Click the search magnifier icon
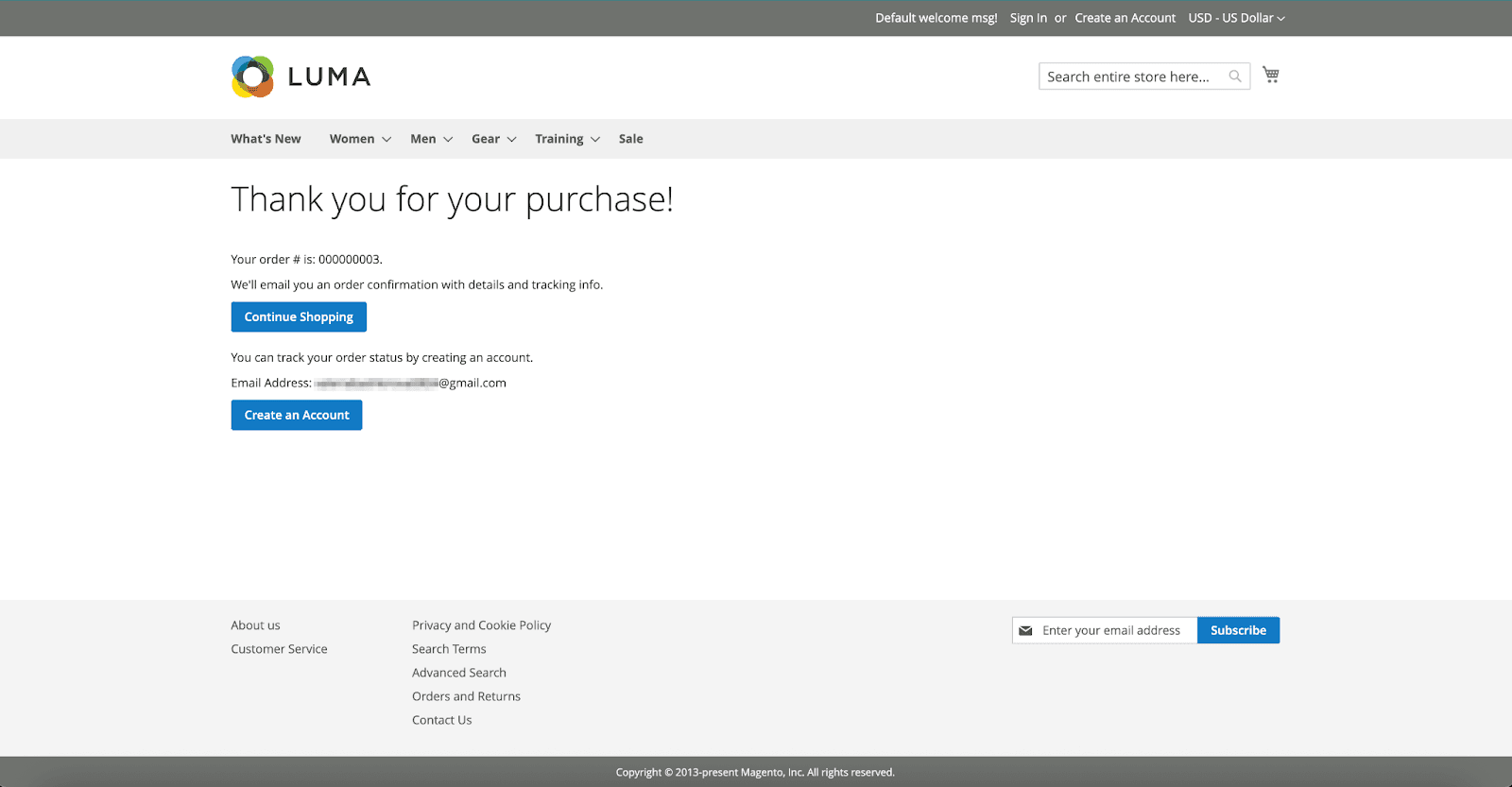 coord(1235,77)
